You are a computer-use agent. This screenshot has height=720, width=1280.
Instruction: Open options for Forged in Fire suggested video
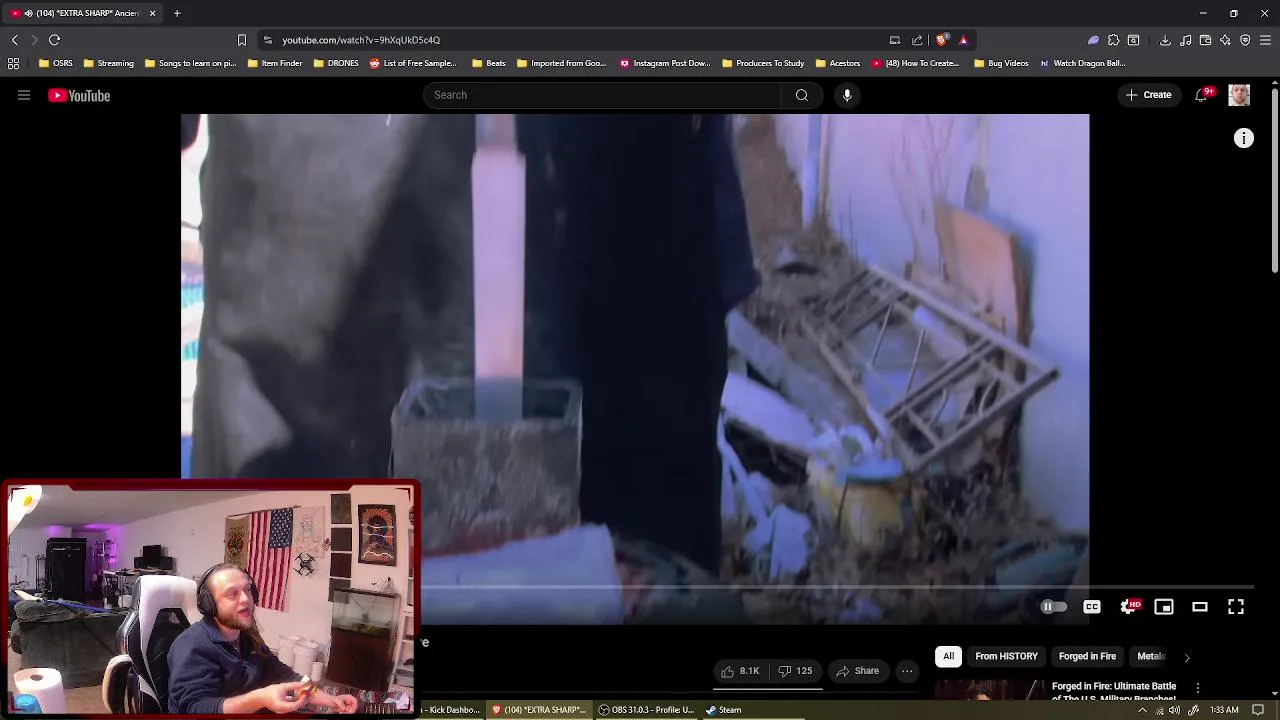[1198, 688]
